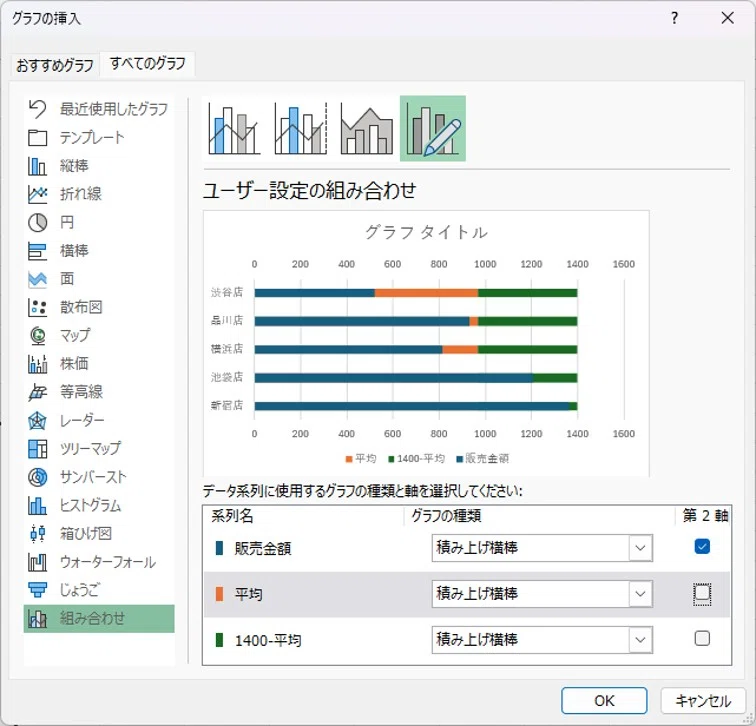Click the blue swatch beside 販売金額
The width and height of the screenshot is (756, 726).
click(219, 548)
